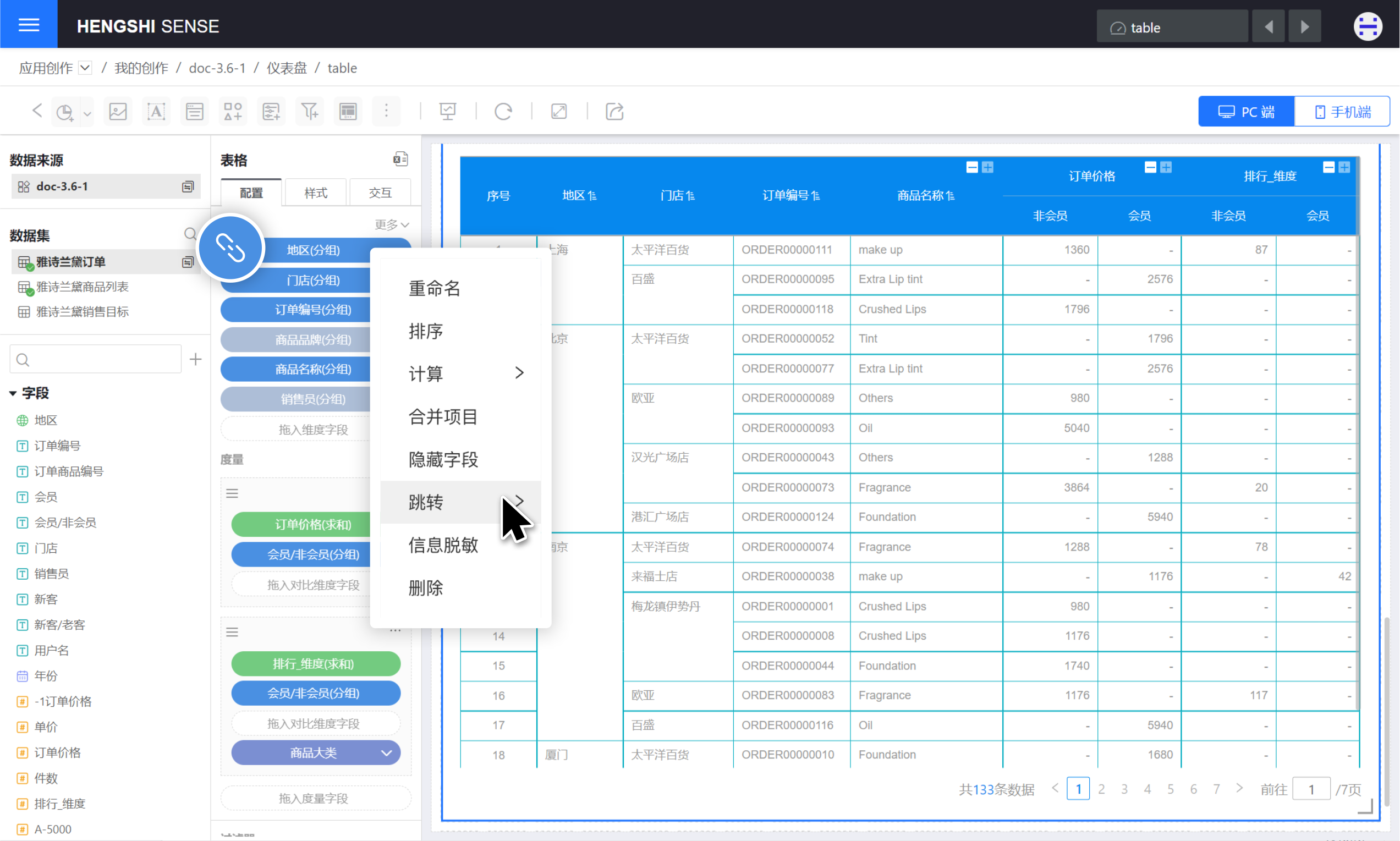Add a new chart from toolbar
This screenshot has height=841, width=1400.
[64, 112]
